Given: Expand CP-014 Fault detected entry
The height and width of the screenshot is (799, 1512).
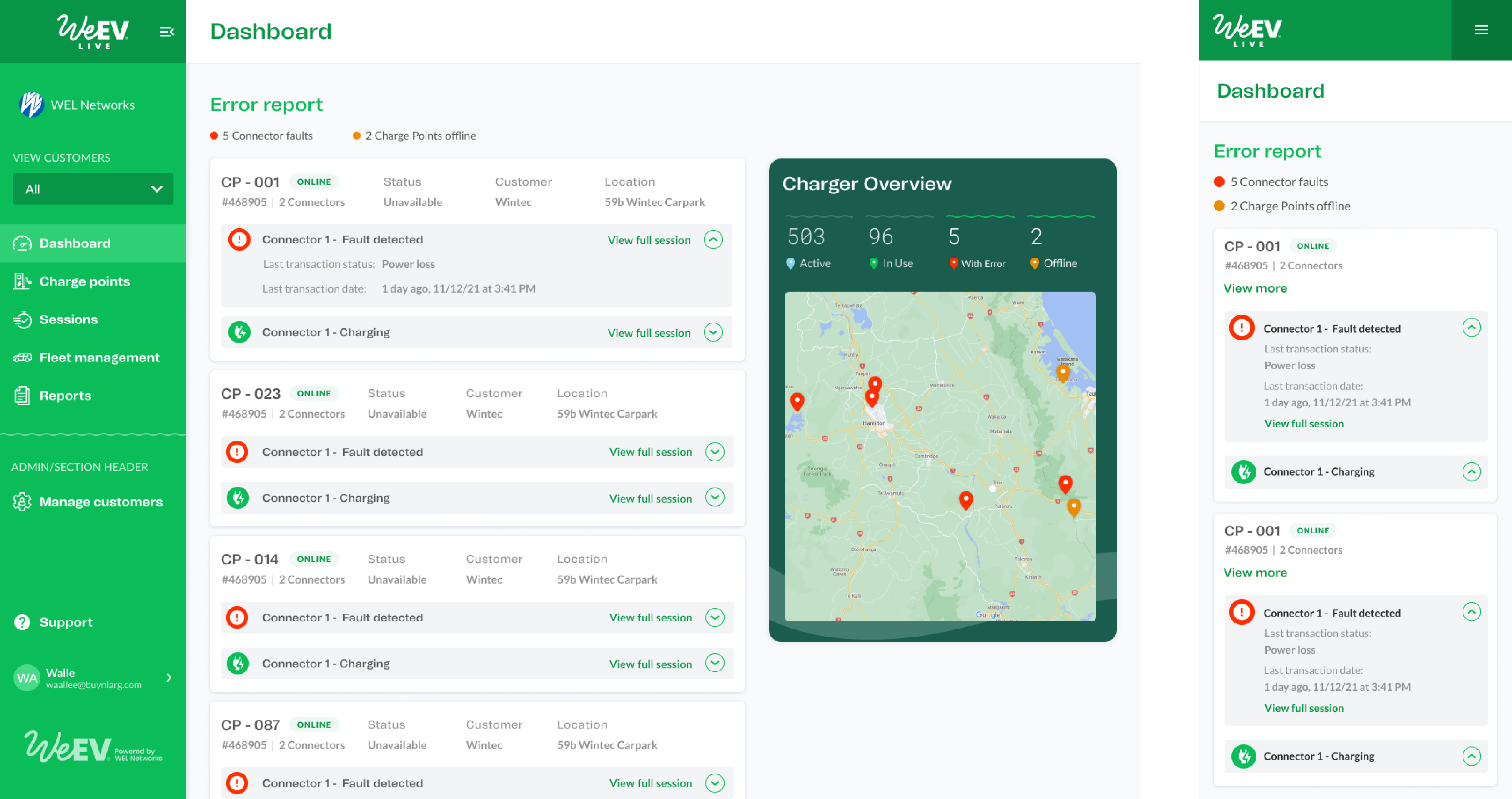Looking at the screenshot, I should (x=715, y=617).
